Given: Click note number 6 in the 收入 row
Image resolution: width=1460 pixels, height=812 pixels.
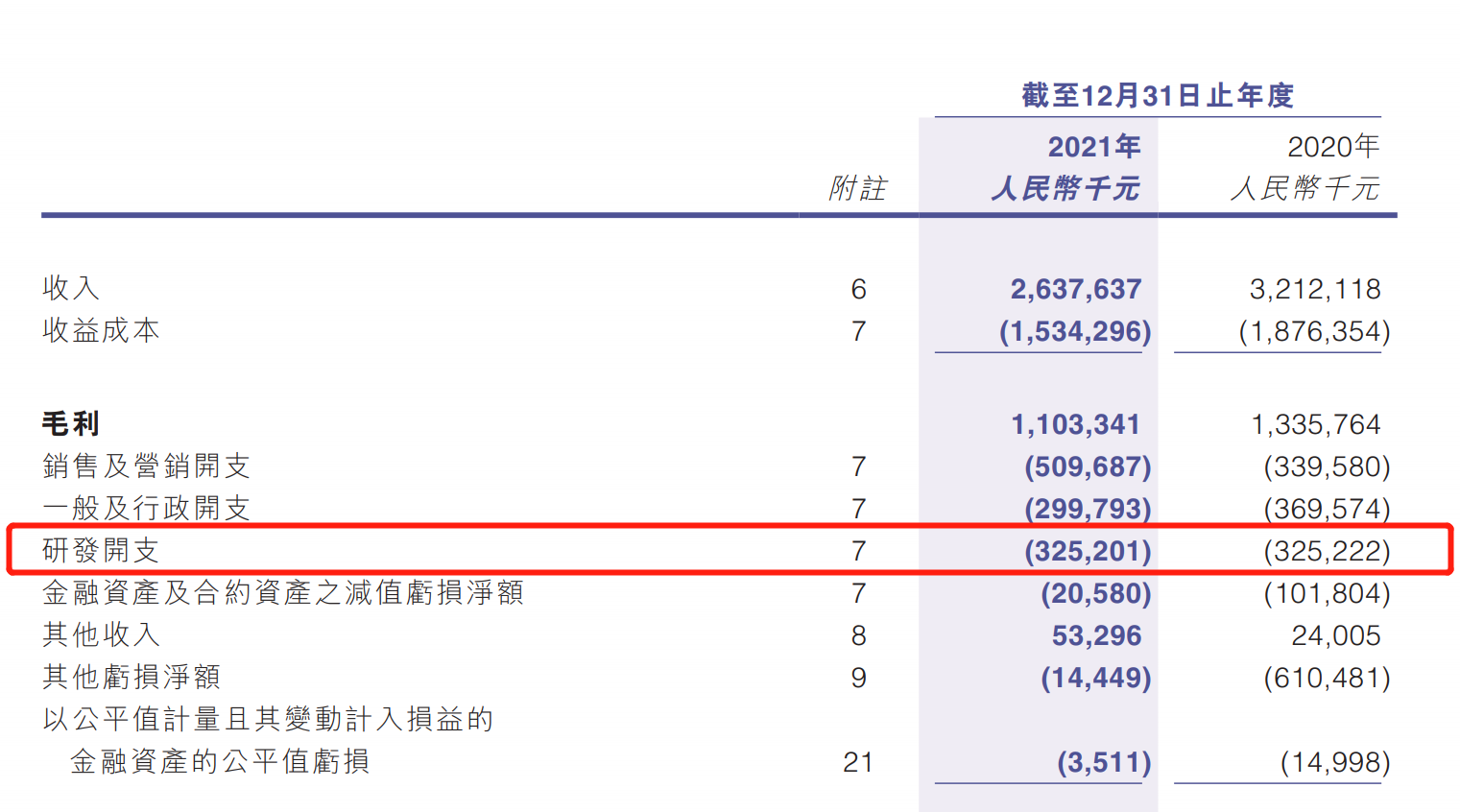Looking at the screenshot, I should pyautogui.click(x=858, y=289).
